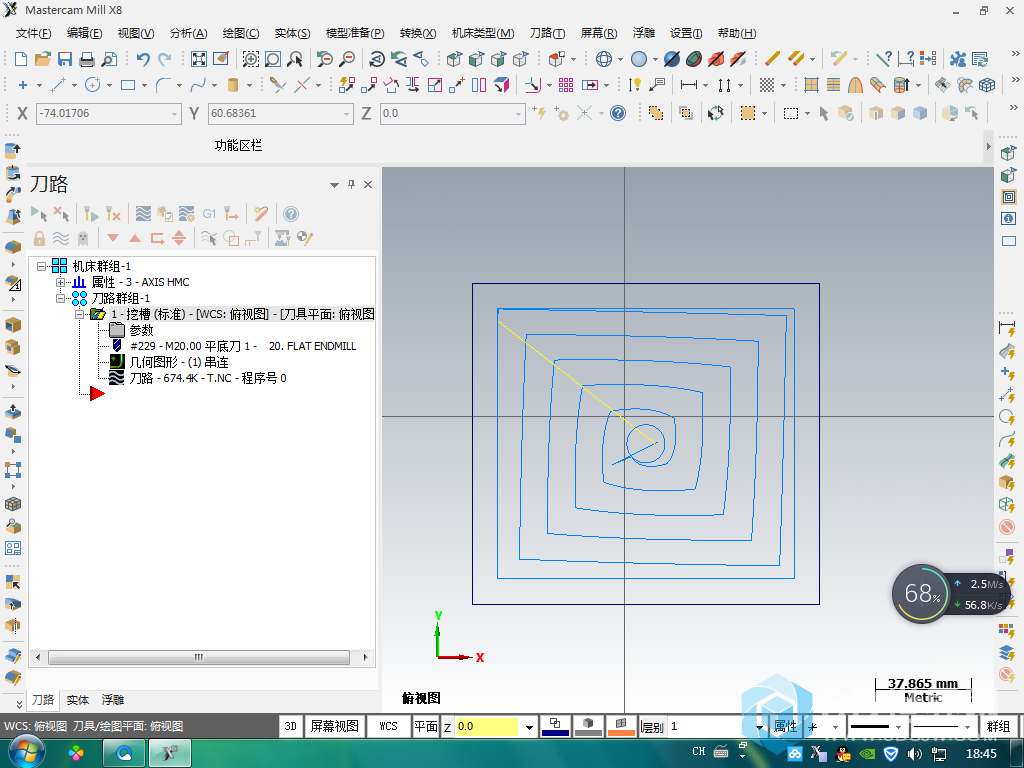Click the dark blue color swatch in status bar
This screenshot has width=1024, height=768.
[x=554, y=726]
